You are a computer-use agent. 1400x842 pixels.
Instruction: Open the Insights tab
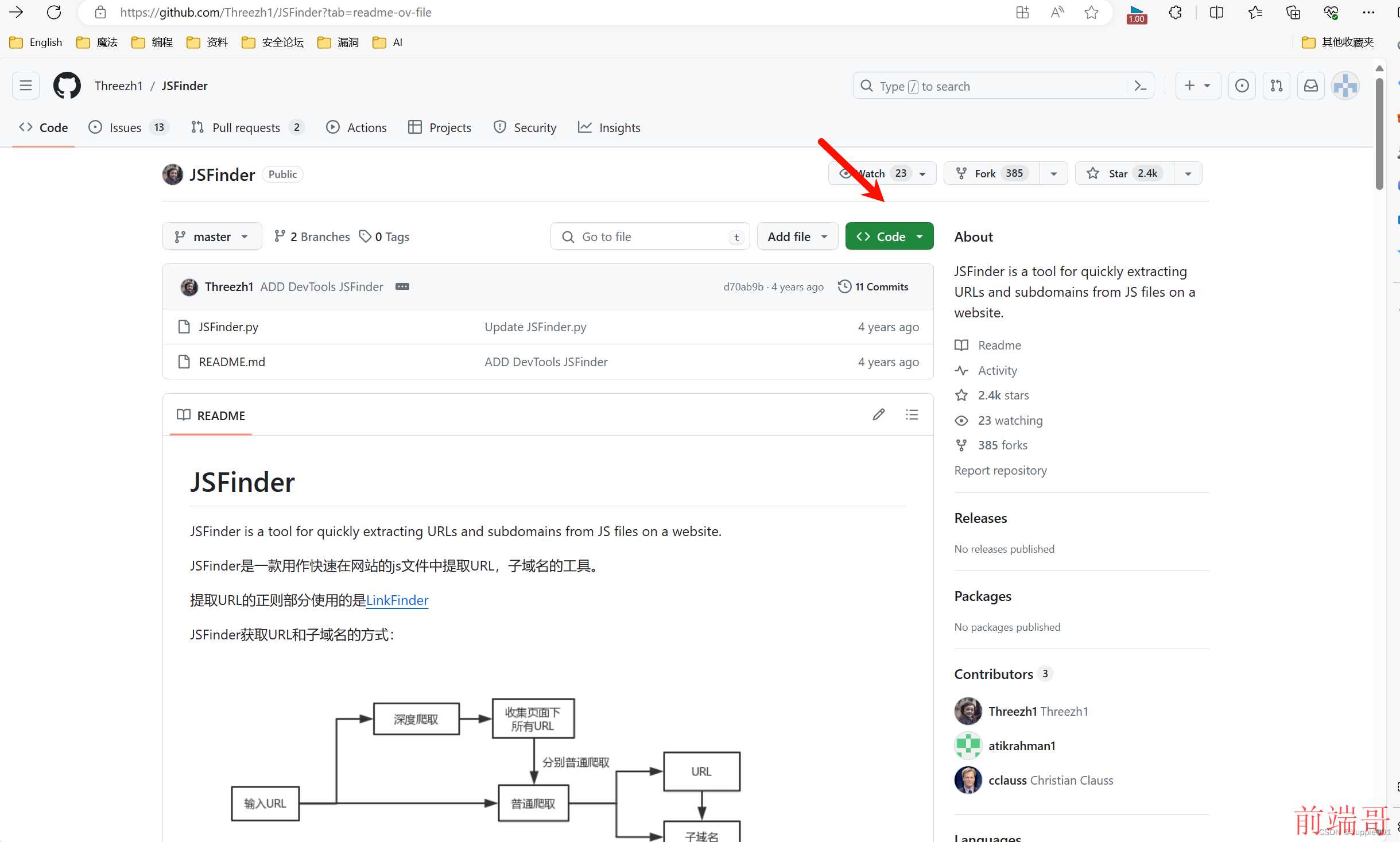pos(609,127)
